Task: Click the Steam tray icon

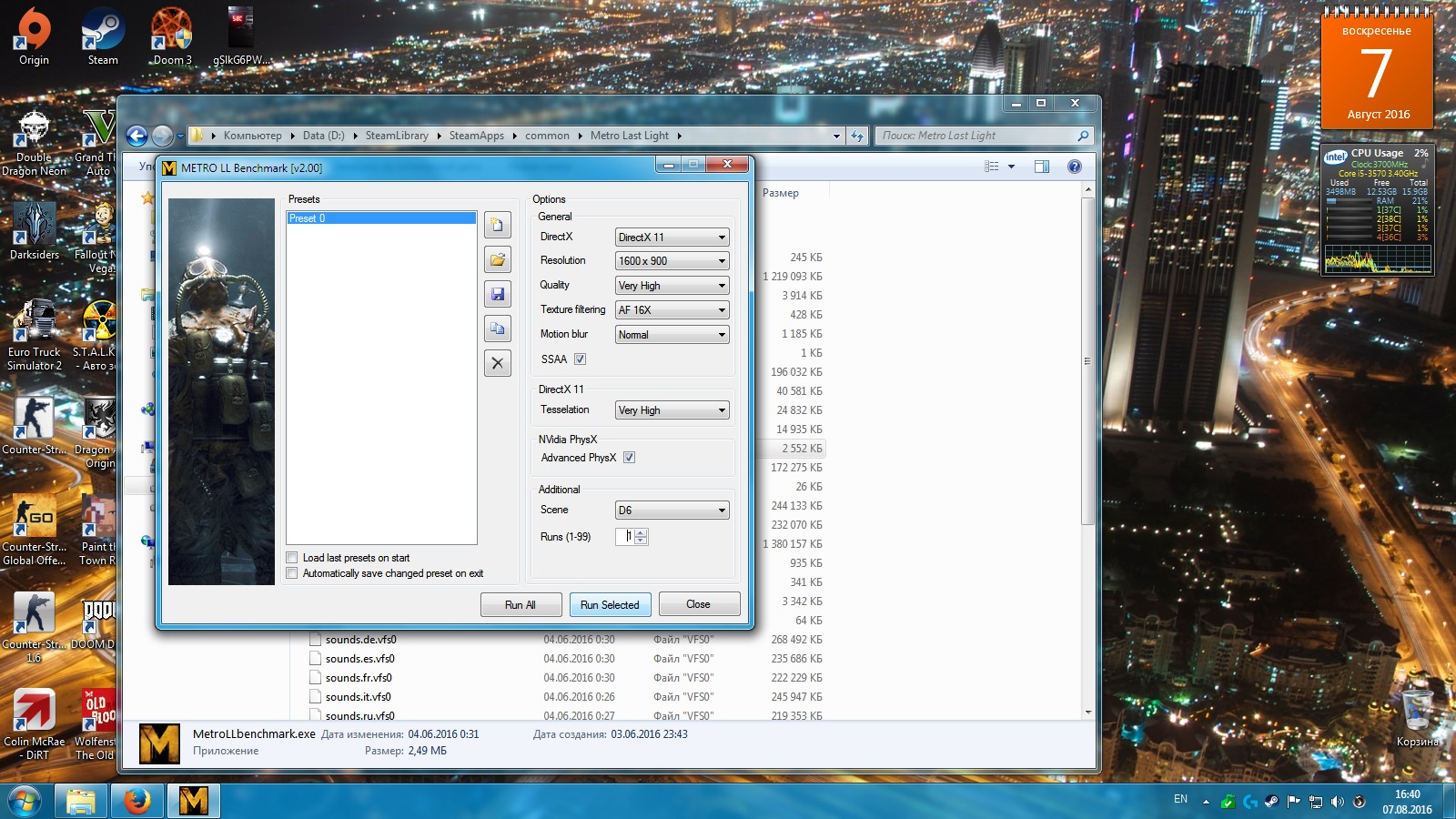Action: click(1271, 802)
